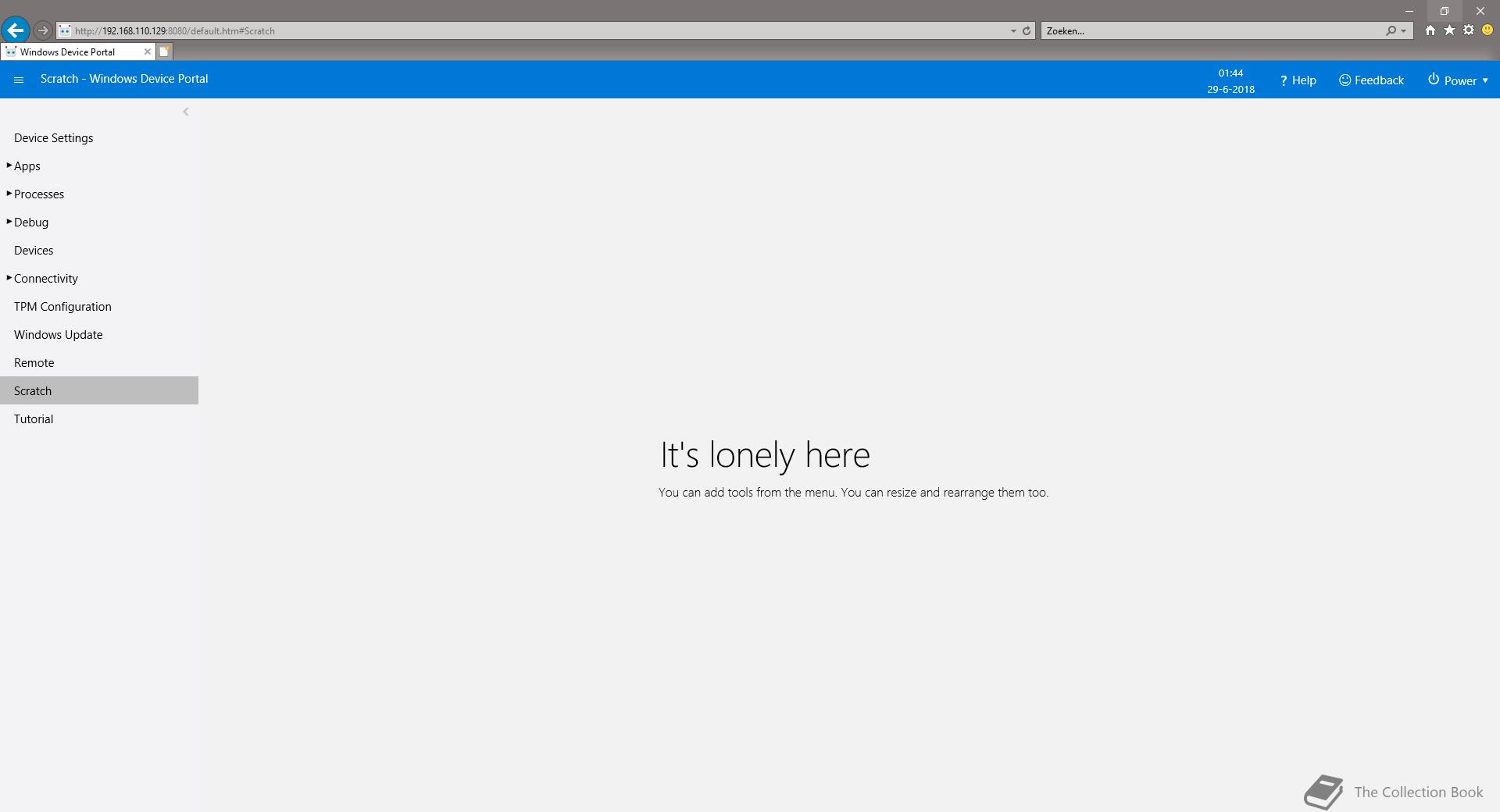Click the site identity icon in address bar
1500x812 pixels.
coord(65,31)
